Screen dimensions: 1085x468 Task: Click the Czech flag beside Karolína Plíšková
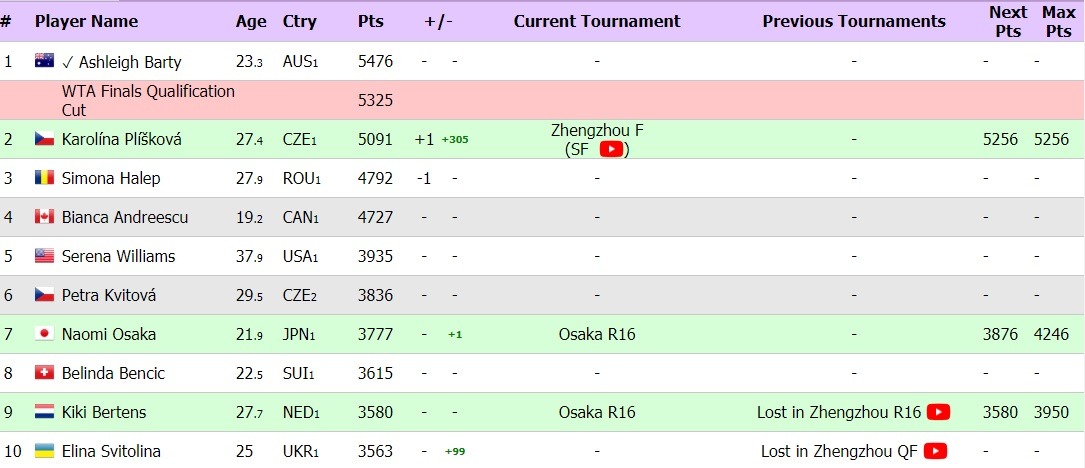[44, 139]
